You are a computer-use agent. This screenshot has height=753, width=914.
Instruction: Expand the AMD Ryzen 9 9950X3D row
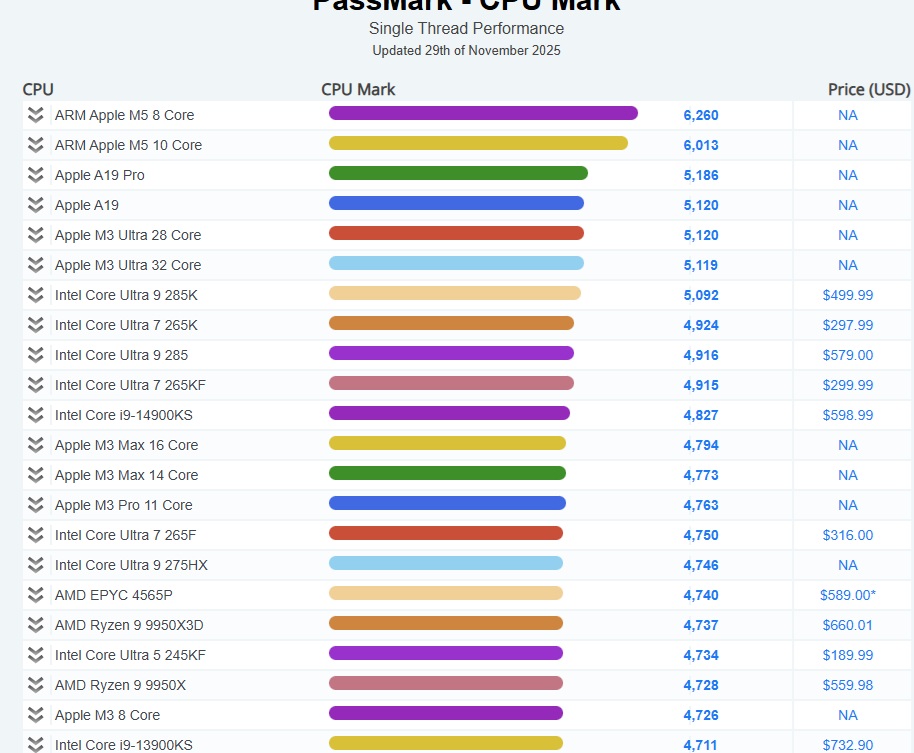tap(36, 625)
